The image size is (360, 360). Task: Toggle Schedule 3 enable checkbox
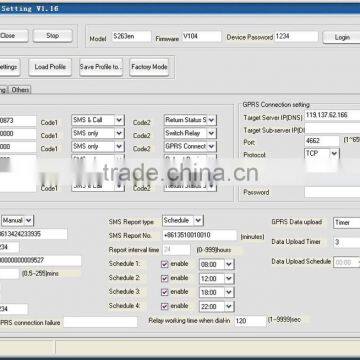click(164, 292)
